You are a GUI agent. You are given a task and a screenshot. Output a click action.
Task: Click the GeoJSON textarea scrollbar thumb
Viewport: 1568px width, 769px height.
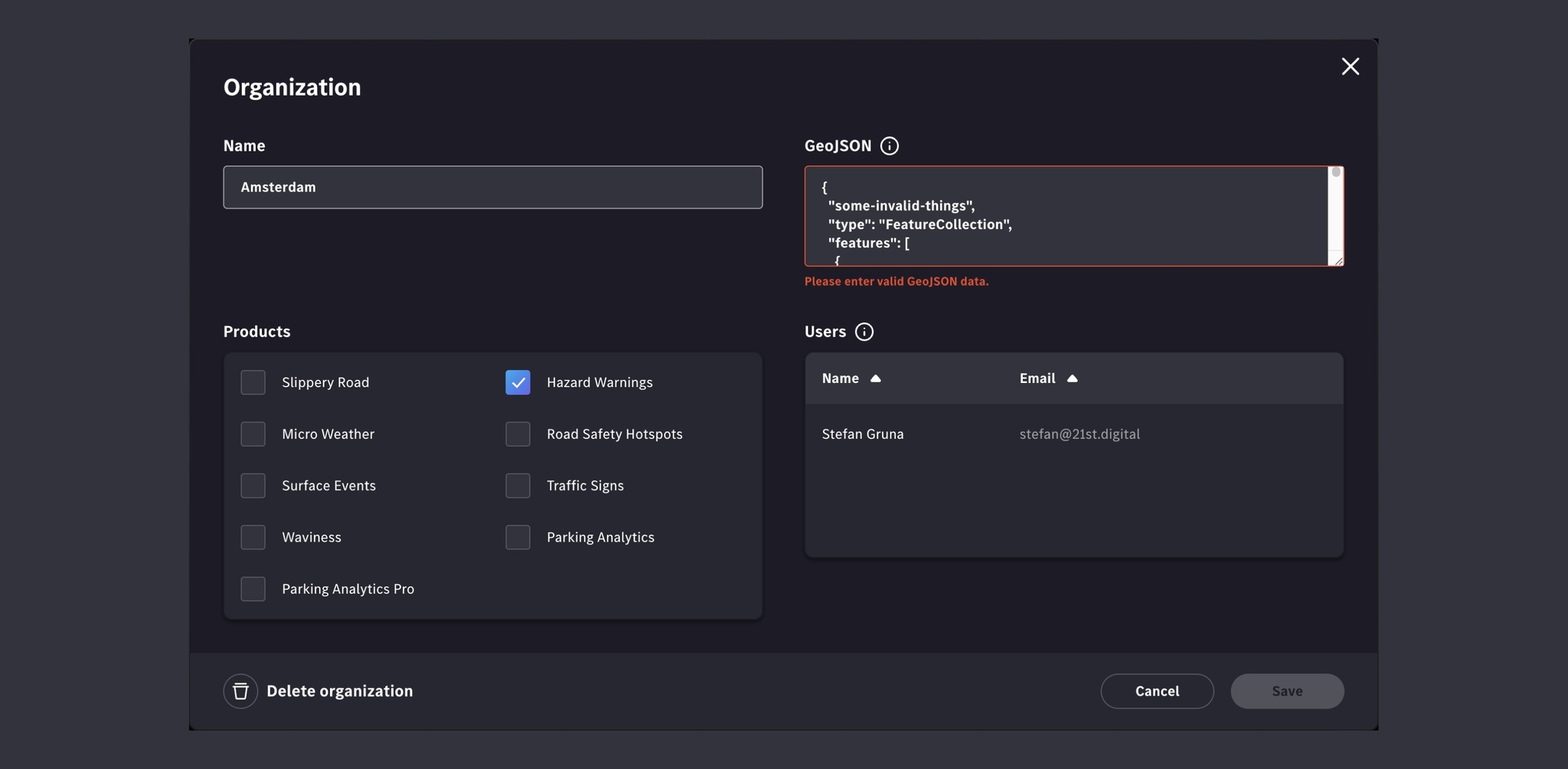[1336, 172]
